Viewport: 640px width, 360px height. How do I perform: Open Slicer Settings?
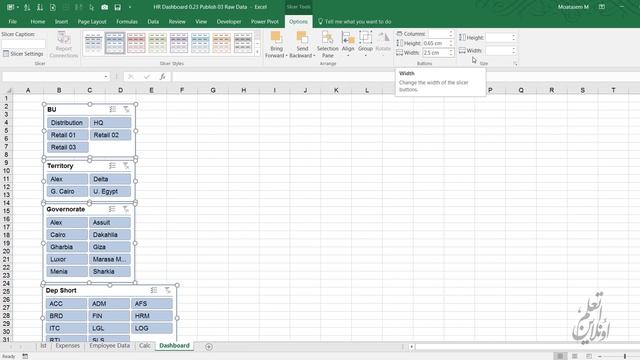pyautogui.click(x=23, y=53)
